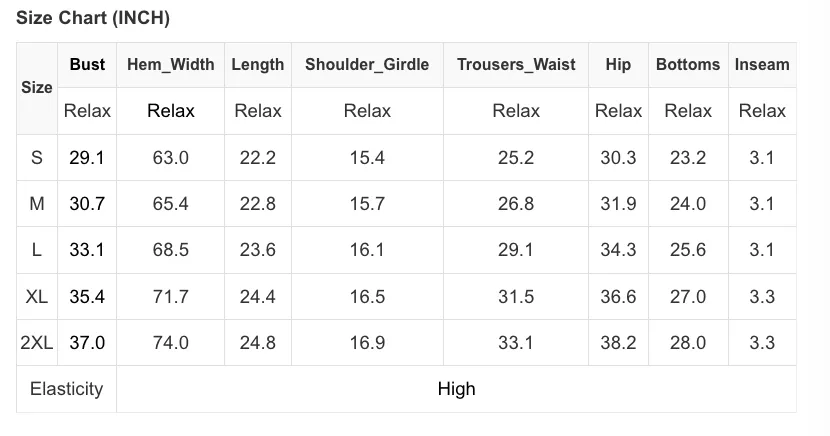Click the Elasticity row label
Screen dimensions: 830x436
coord(66,389)
